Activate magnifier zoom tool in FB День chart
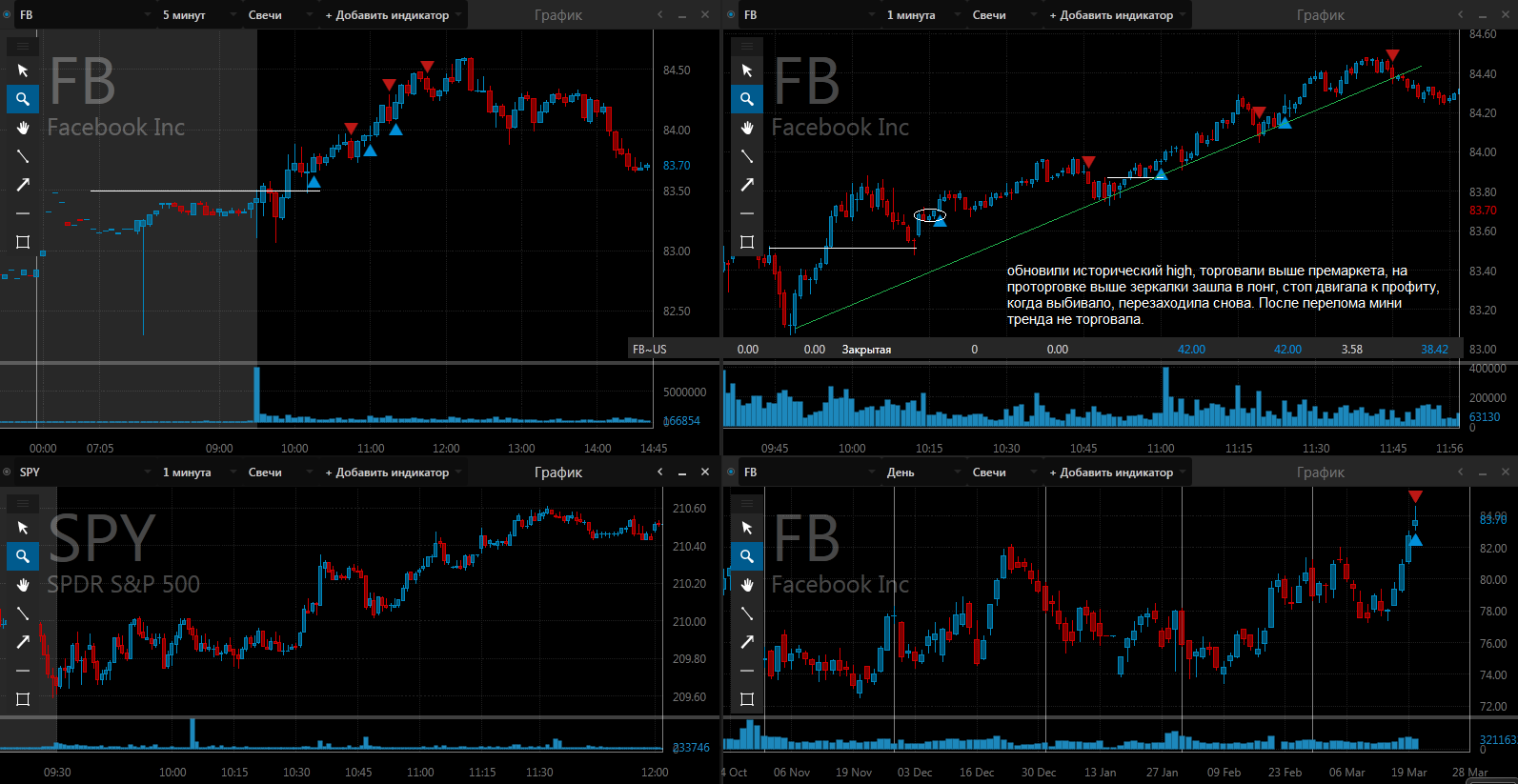 [x=747, y=556]
